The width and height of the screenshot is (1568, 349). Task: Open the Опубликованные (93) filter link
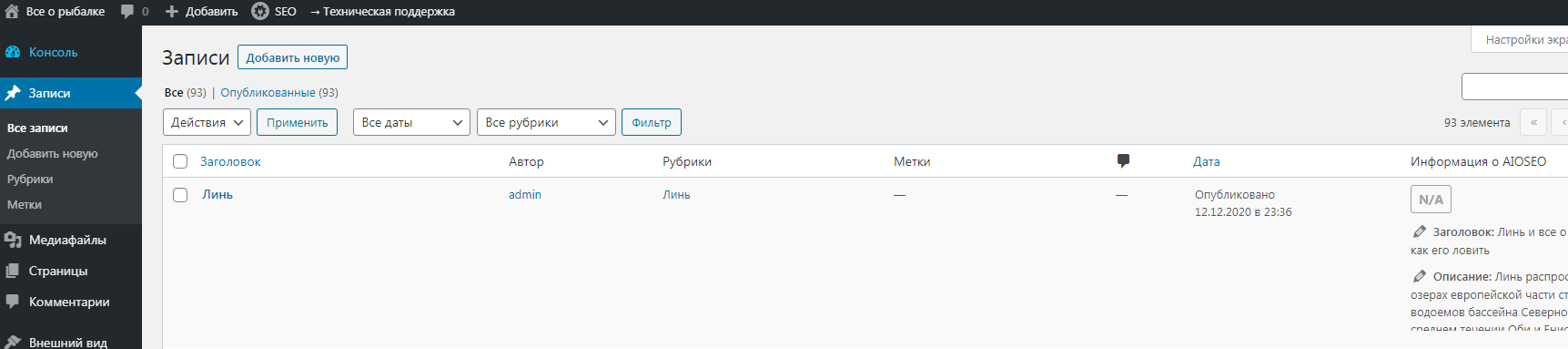(279, 93)
